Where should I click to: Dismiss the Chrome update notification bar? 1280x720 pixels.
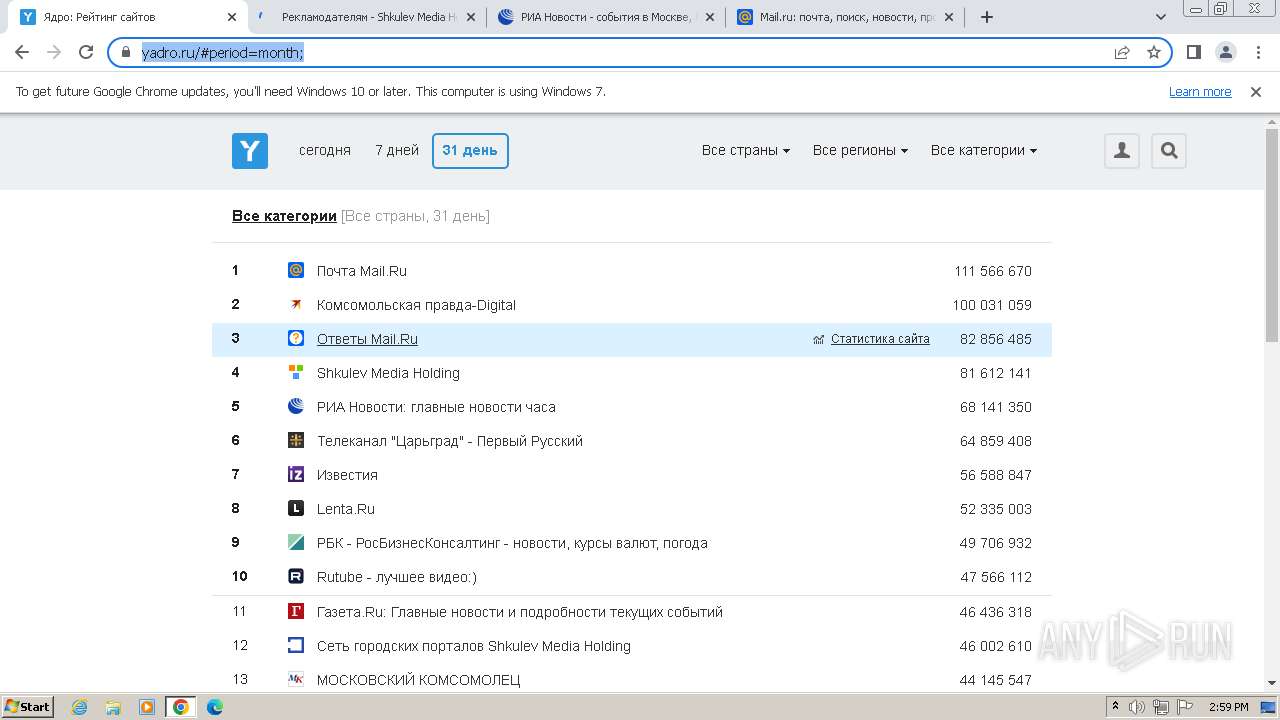(1256, 91)
